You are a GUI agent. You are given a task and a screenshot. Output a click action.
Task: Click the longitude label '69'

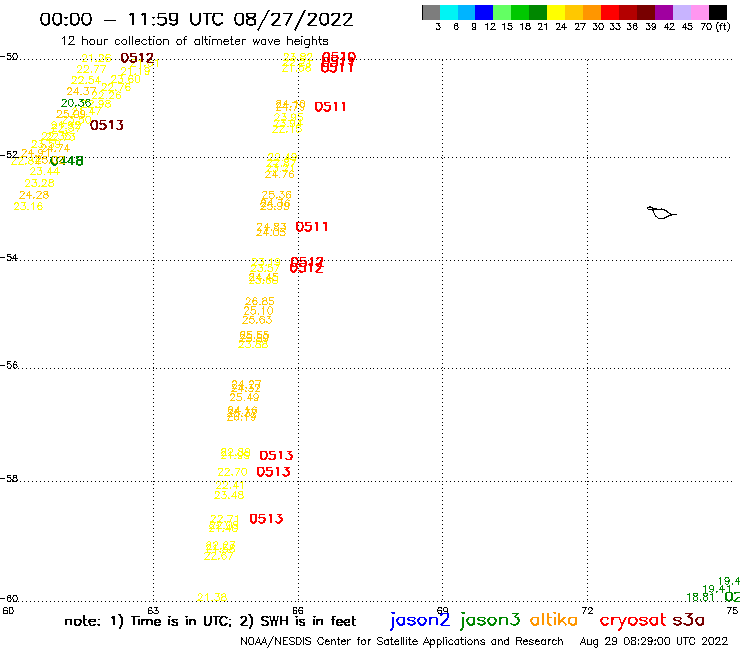[x=442, y=610]
